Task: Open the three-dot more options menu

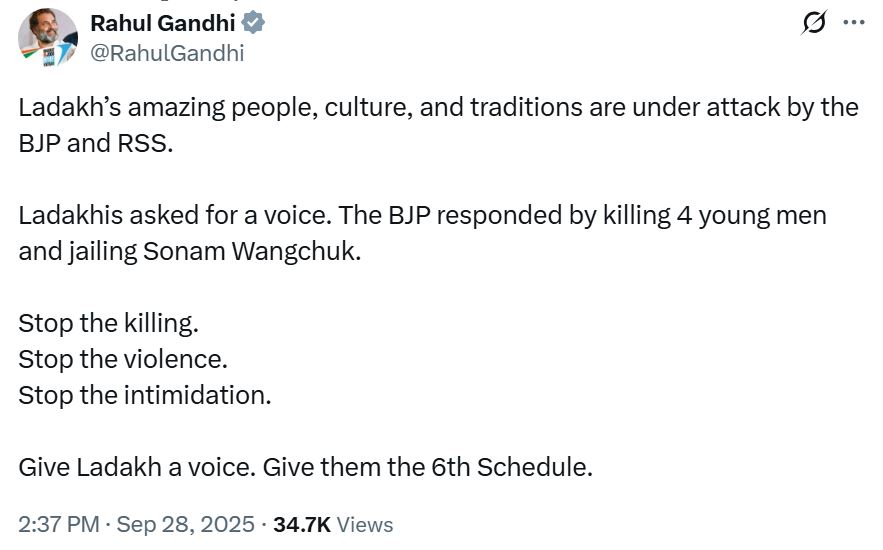Action: (x=853, y=23)
